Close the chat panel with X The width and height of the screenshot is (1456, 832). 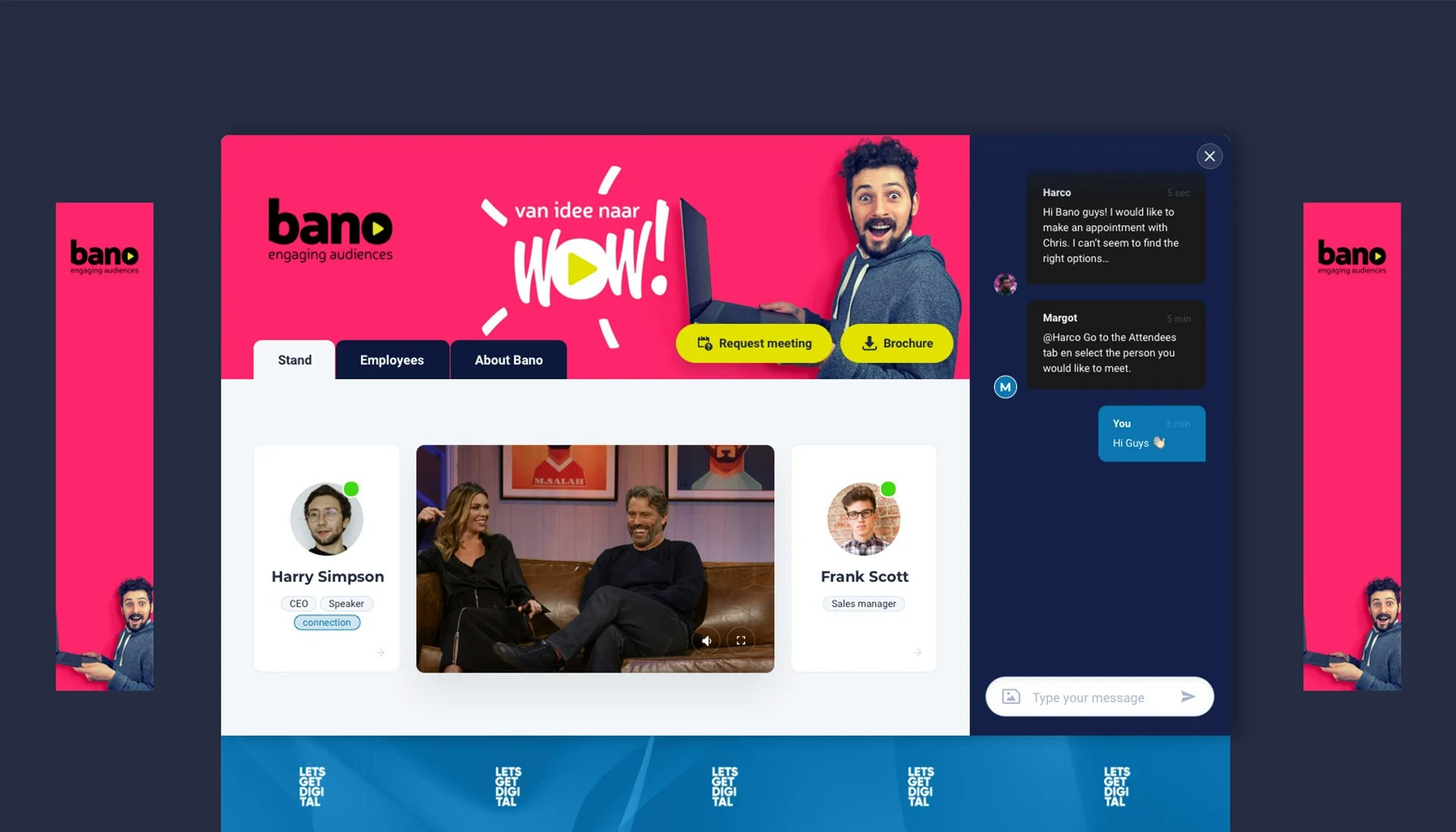point(1210,156)
